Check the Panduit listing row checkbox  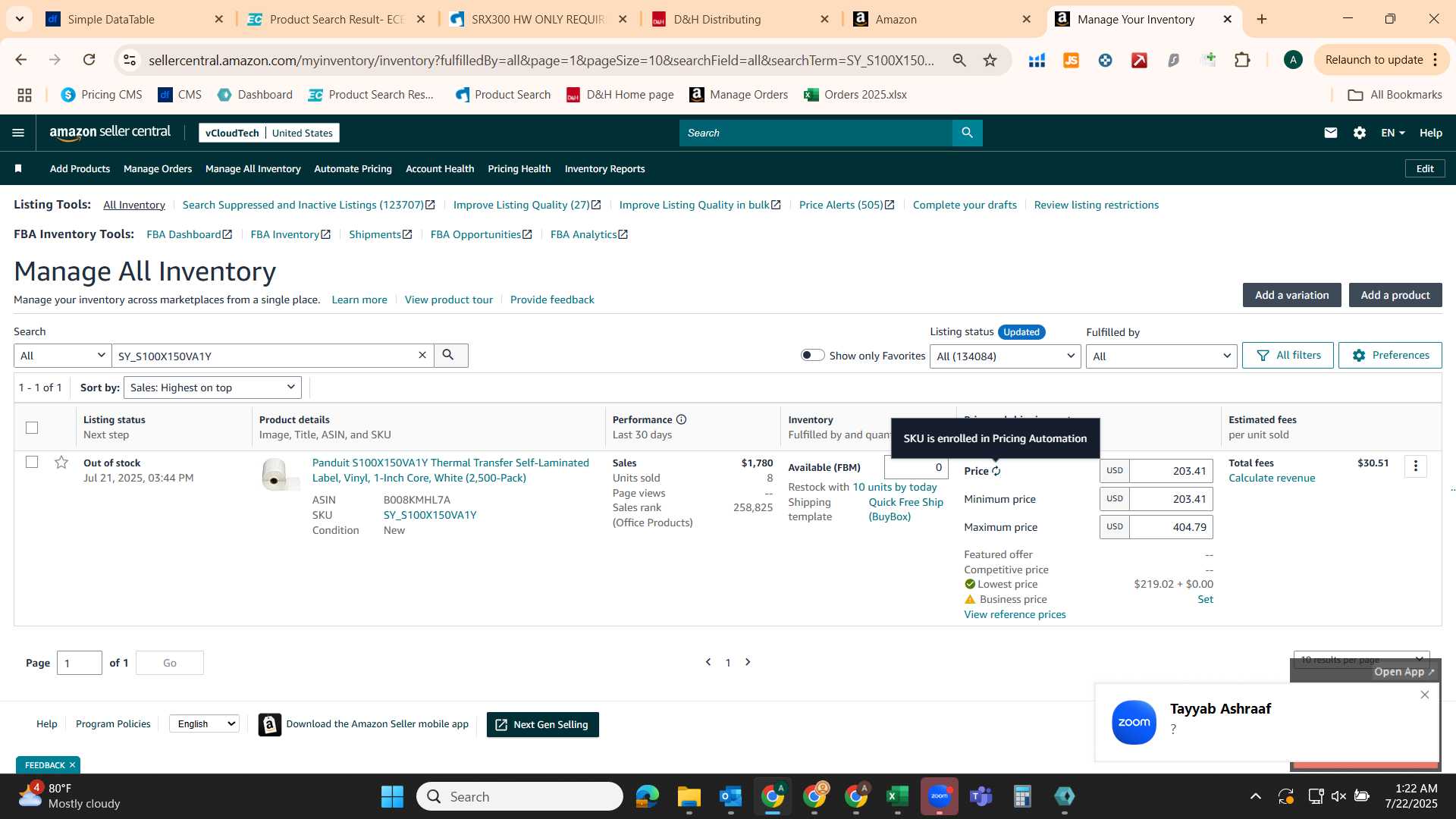tap(32, 462)
